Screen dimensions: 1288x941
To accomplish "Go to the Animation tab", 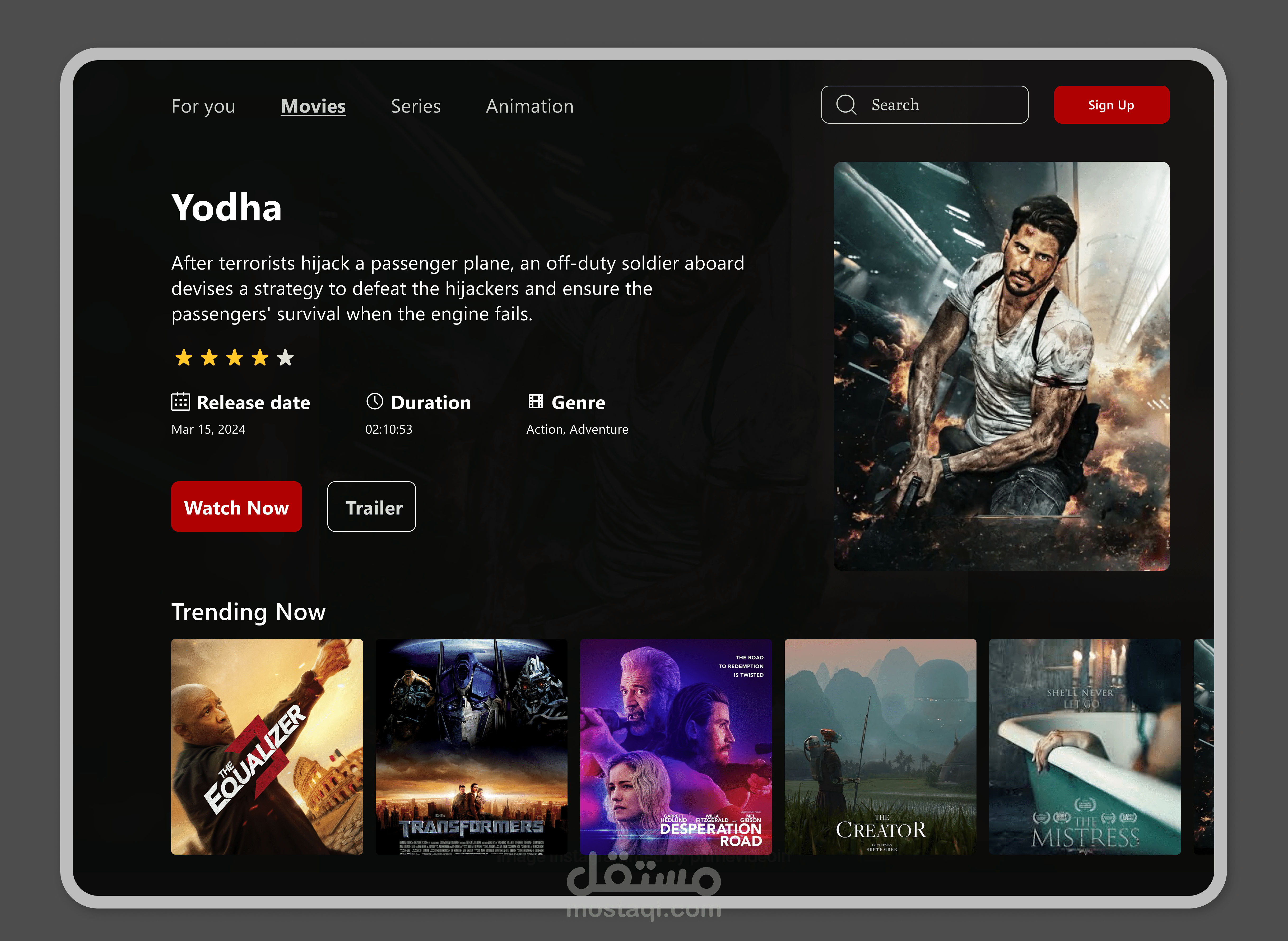I will 529,106.
